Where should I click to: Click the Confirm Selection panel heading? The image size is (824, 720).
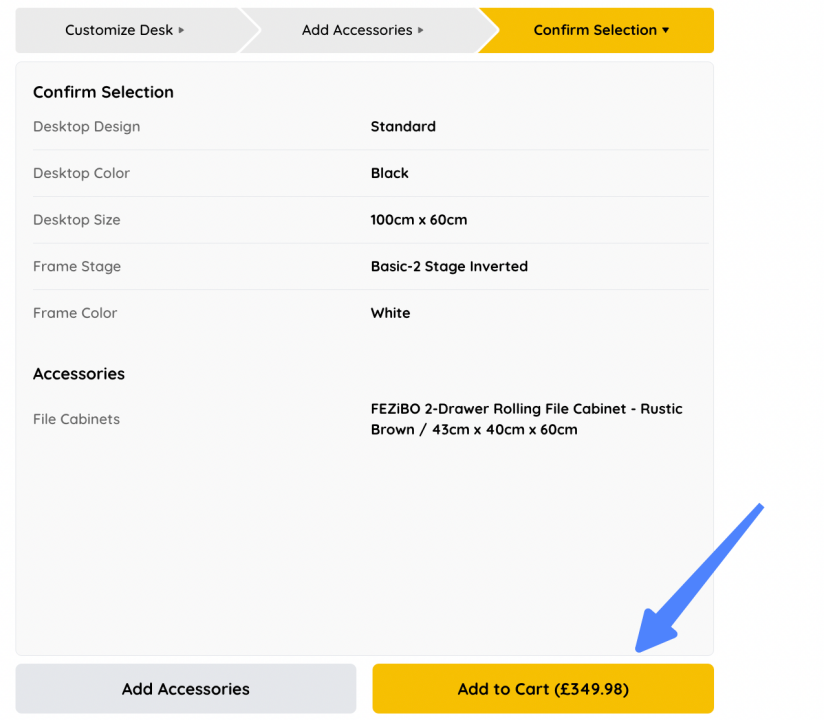[103, 92]
